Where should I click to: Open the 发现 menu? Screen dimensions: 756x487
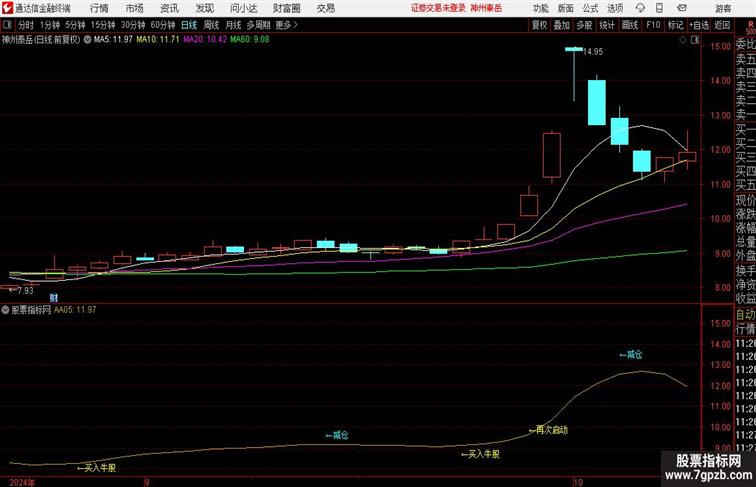204,8
